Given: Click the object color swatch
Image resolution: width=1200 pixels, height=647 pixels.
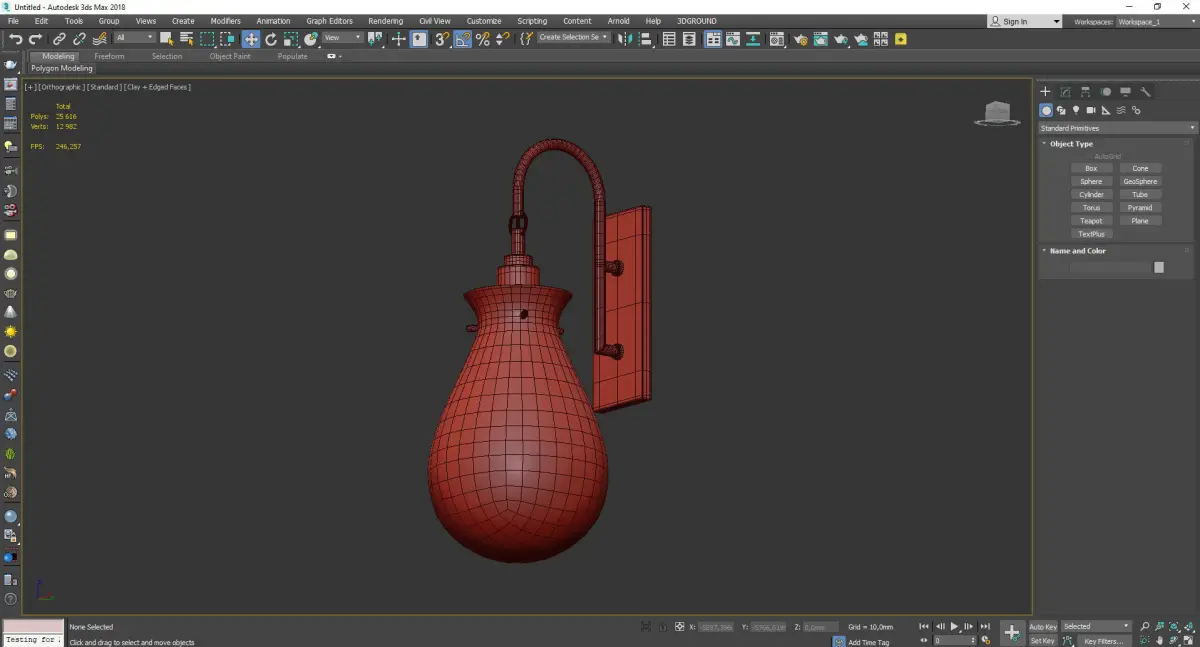Looking at the screenshot, I should tap(1159, 267).
